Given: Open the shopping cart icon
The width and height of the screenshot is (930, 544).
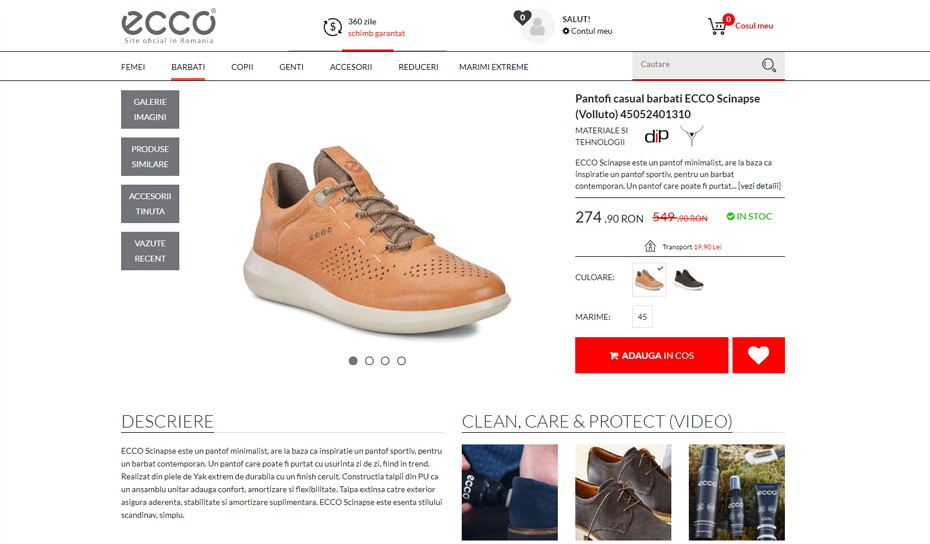Looking at the screenshot, I should click(717, 26).
